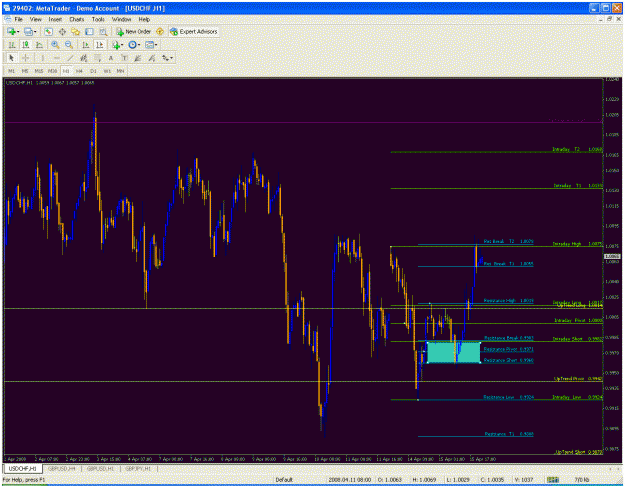Toggle Chart Shift icon
This screenshot has width=625, height=486.
(x=99, y=45)
